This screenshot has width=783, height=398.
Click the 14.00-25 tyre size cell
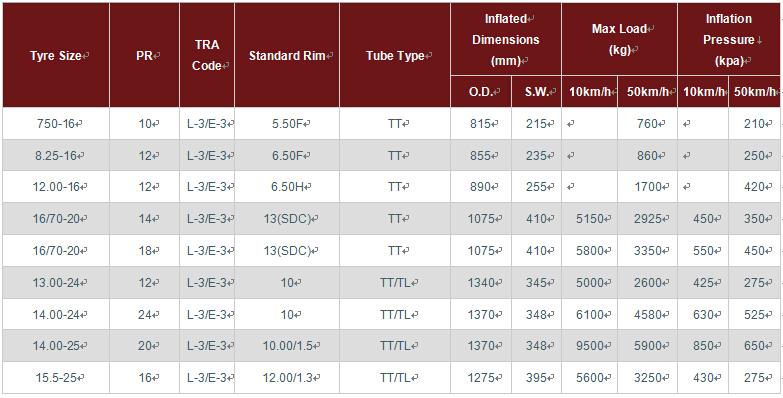tap(56, 346)
